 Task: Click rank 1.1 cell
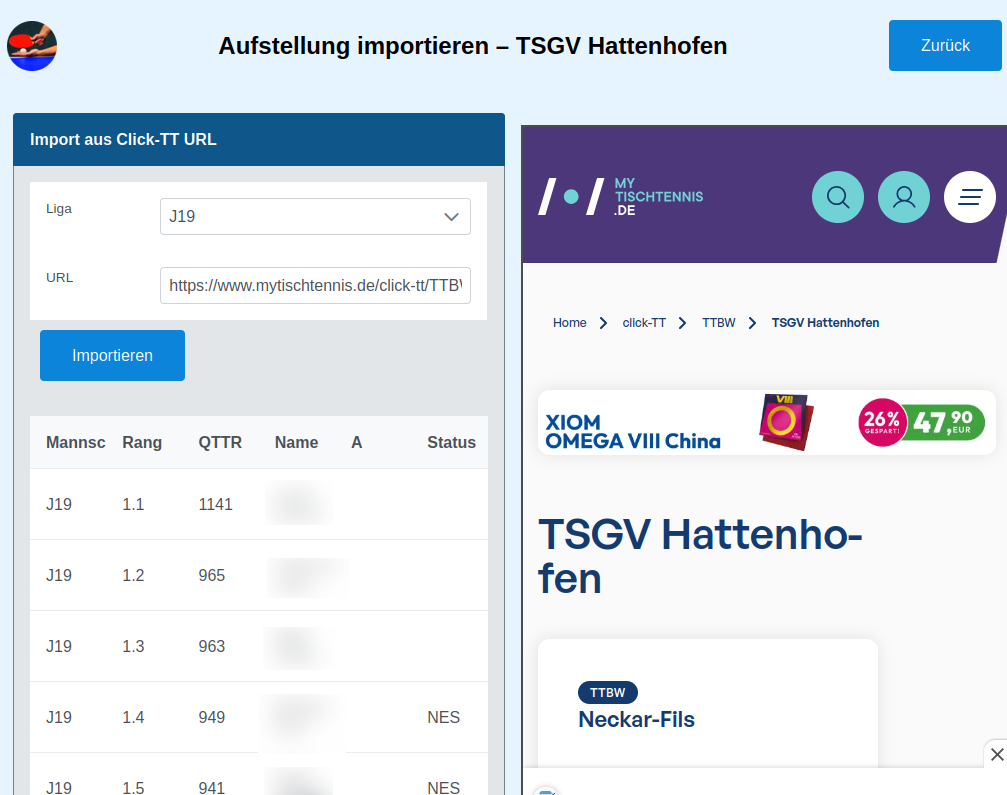point(133,504)
